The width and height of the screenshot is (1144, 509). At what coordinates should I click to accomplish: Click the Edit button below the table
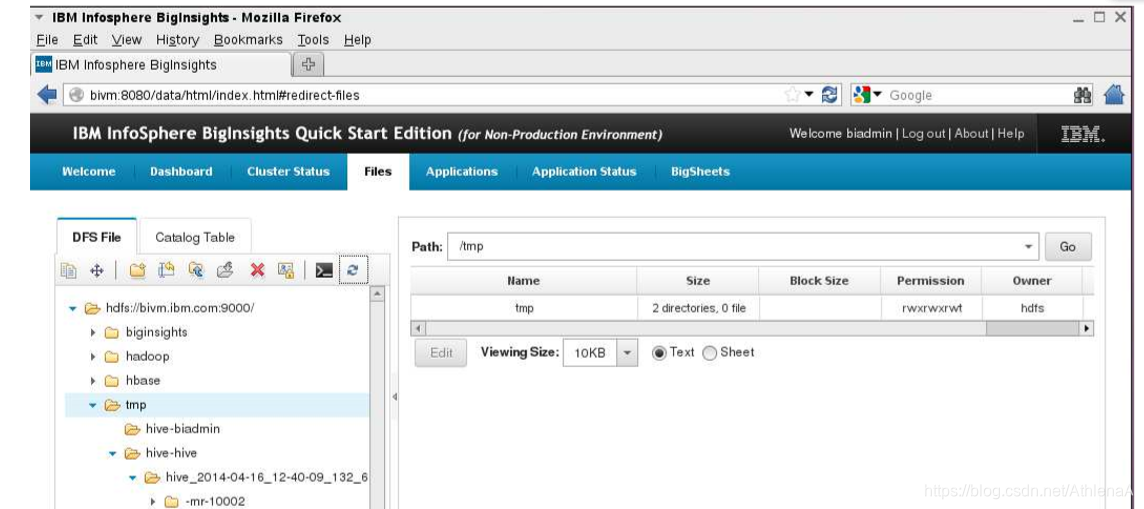coord(441,353)
